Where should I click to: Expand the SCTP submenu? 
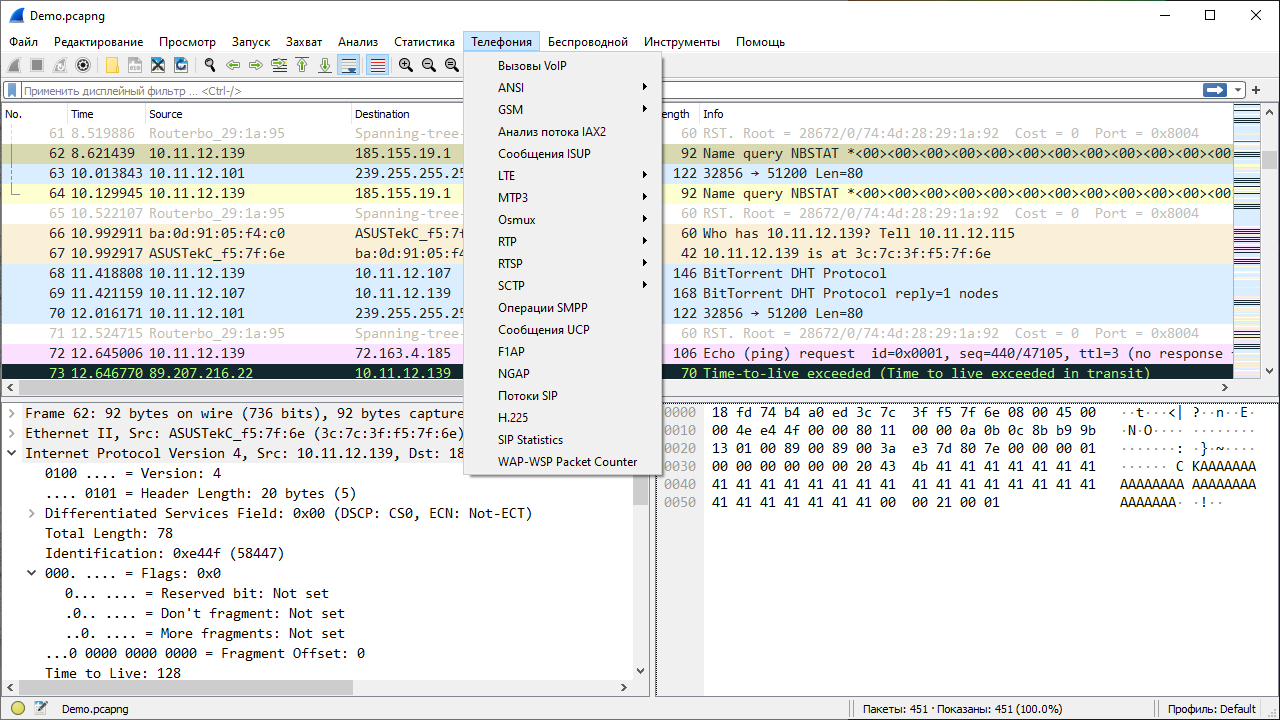(x=562, y=286)
